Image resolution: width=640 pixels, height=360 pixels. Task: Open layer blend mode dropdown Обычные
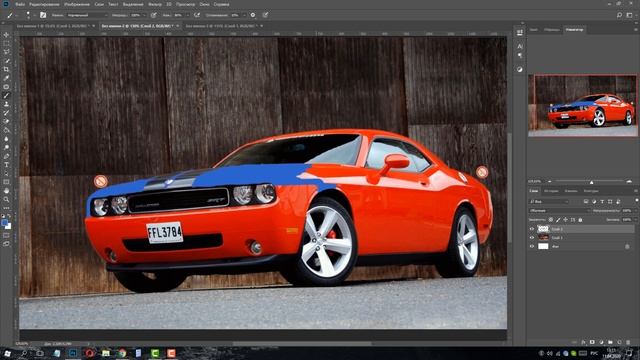(x=560, y=211)
